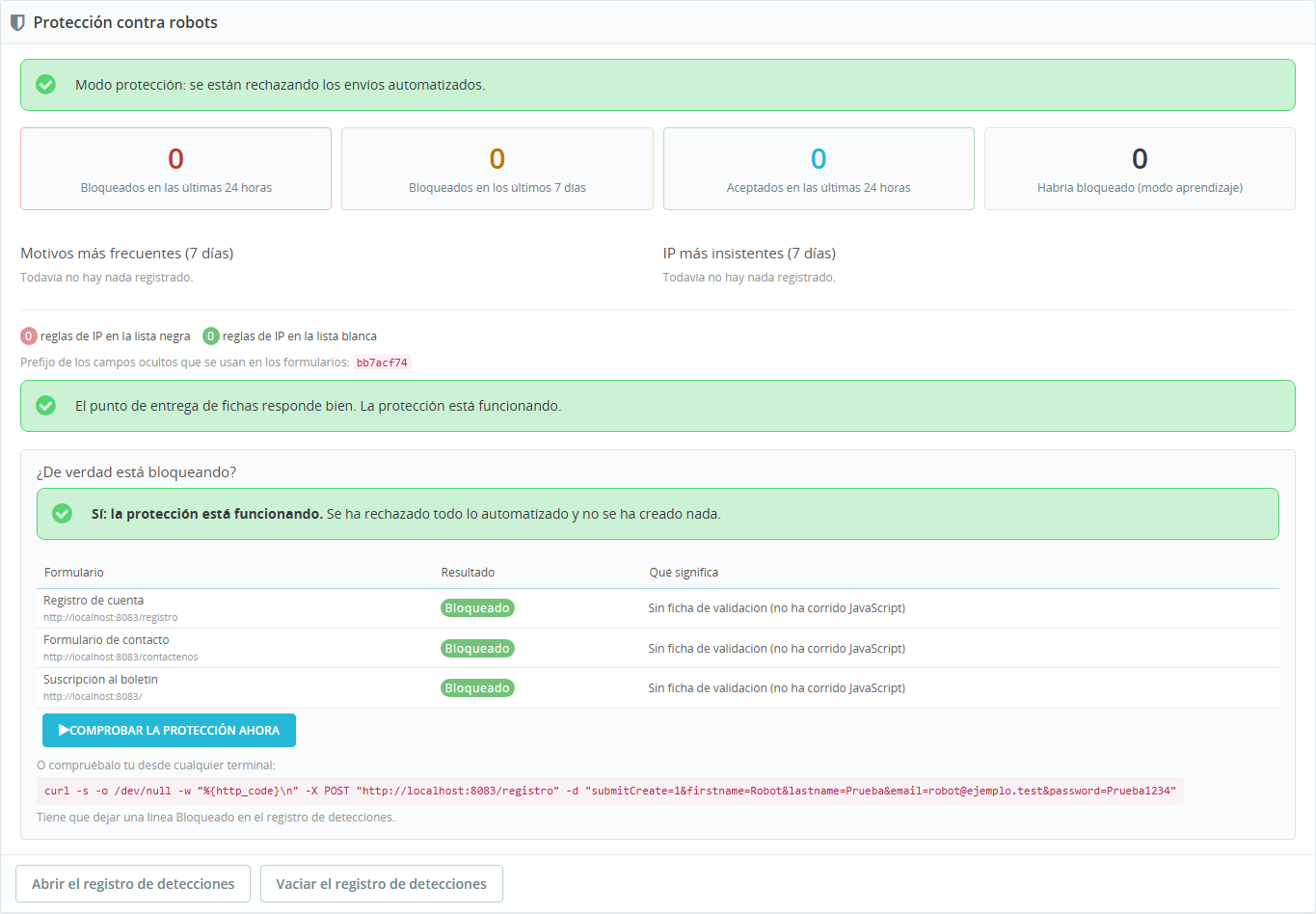Image resolution: width=1316 pixels, height=914 pixels.
Task: Select the Aceptados en las últimas 24 horas card
Action: 819,169
